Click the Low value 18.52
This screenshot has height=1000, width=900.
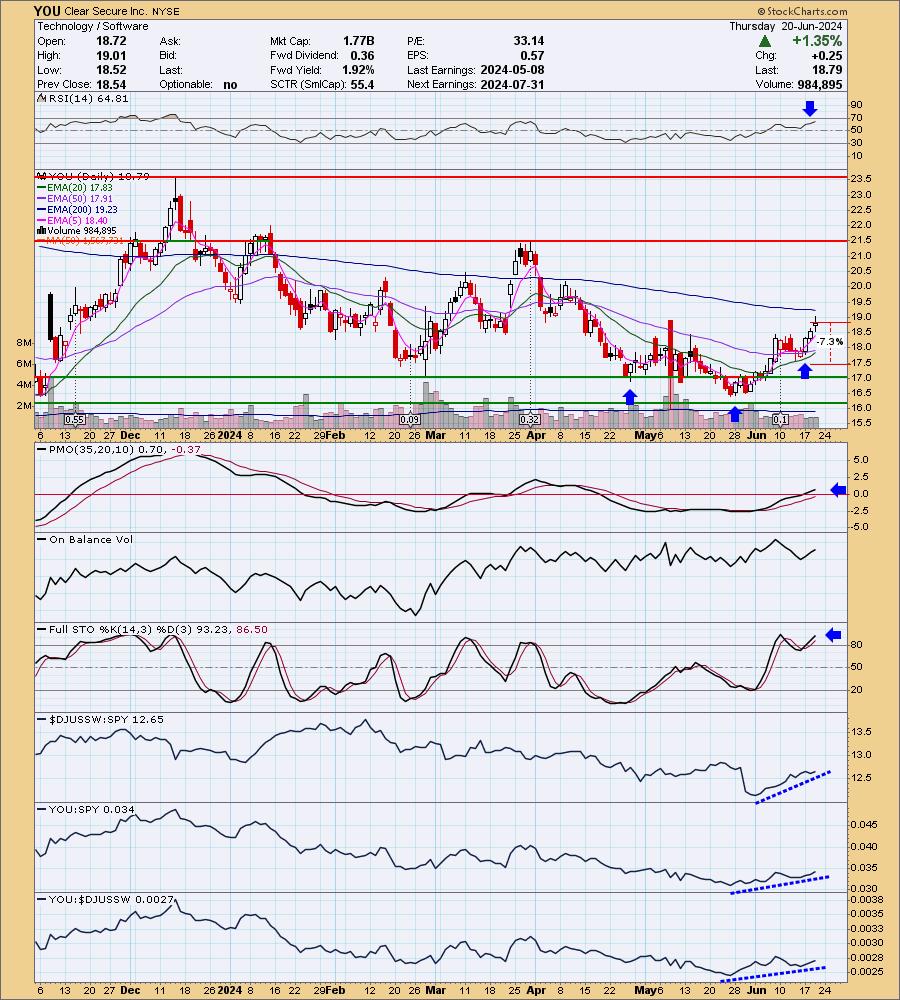tap(111, 70)
